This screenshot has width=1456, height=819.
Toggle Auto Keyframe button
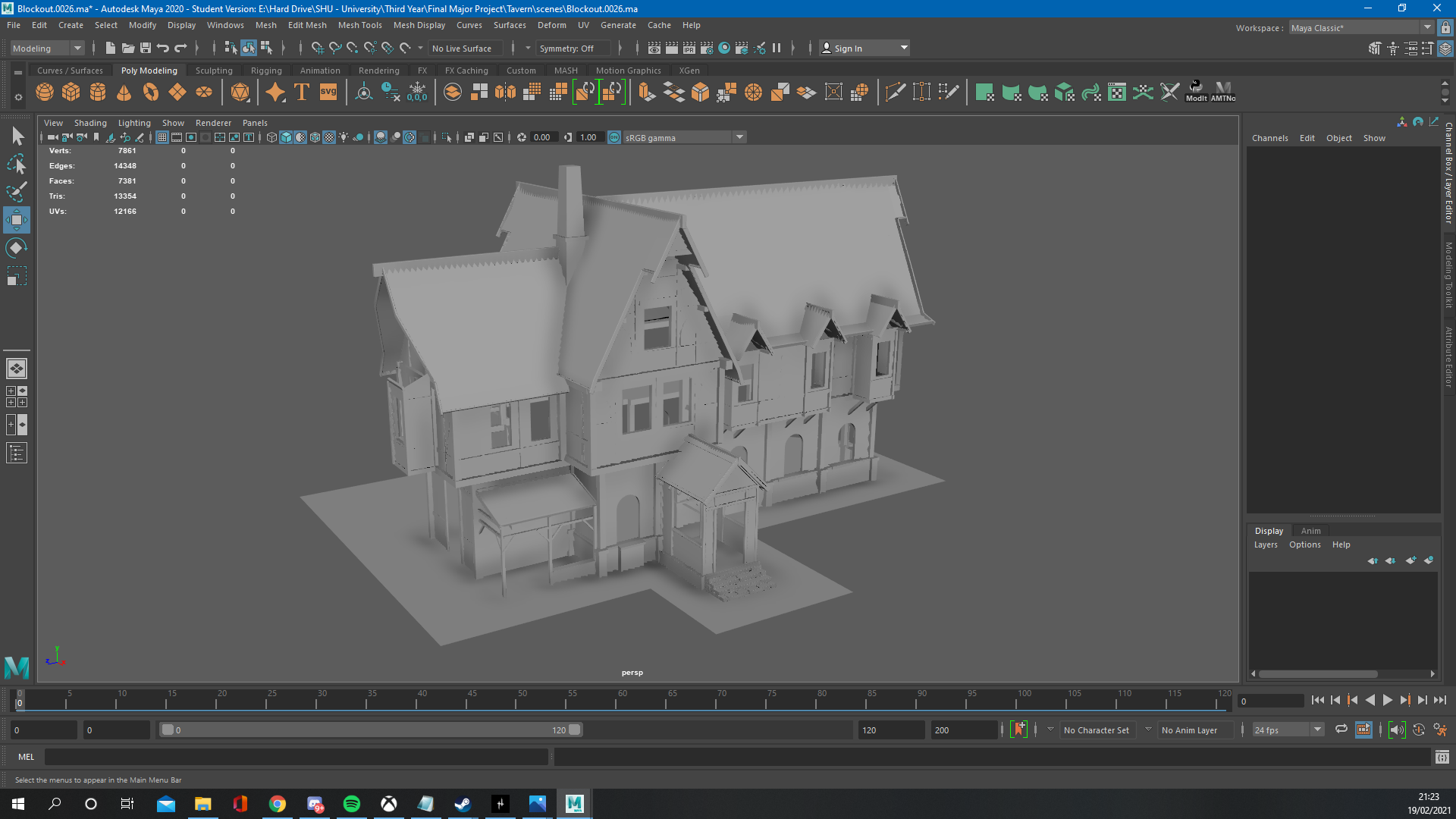(1418, 730)
